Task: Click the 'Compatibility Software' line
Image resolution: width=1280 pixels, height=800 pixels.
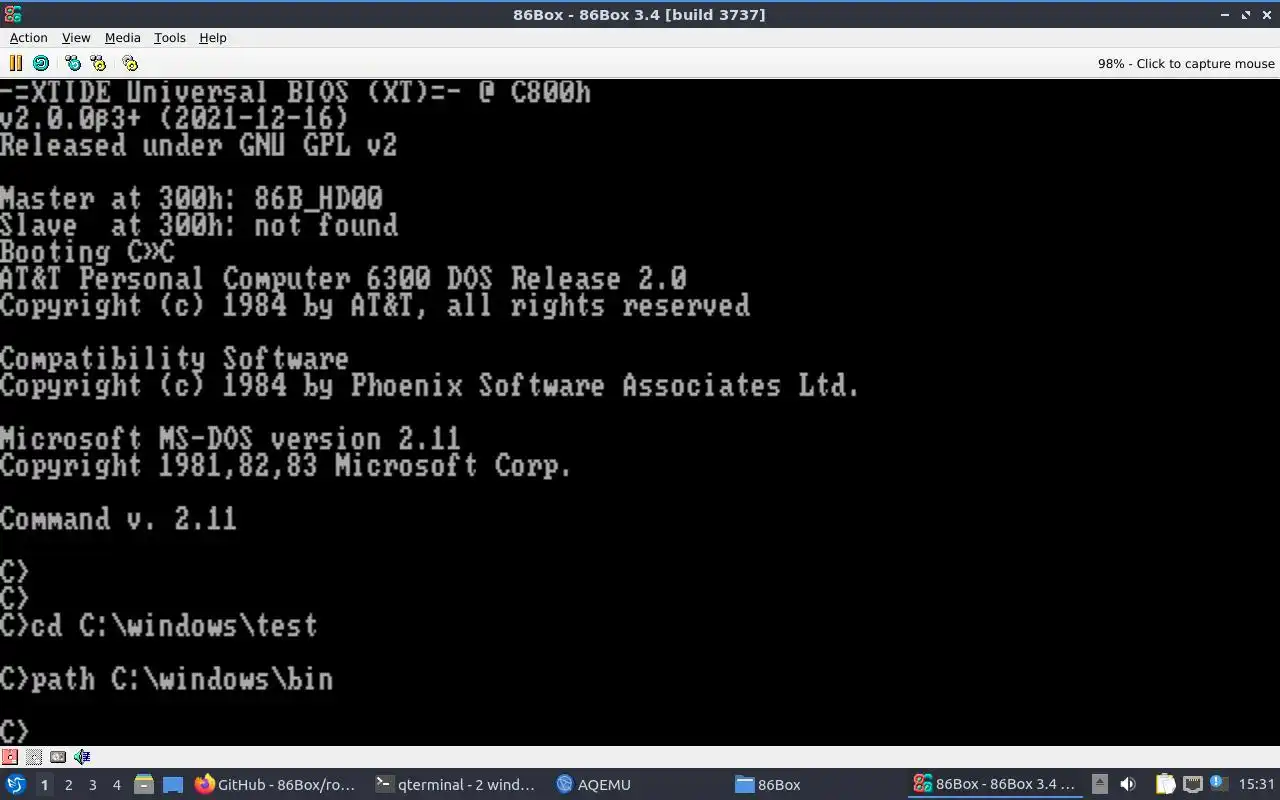Action: [174, 359]
